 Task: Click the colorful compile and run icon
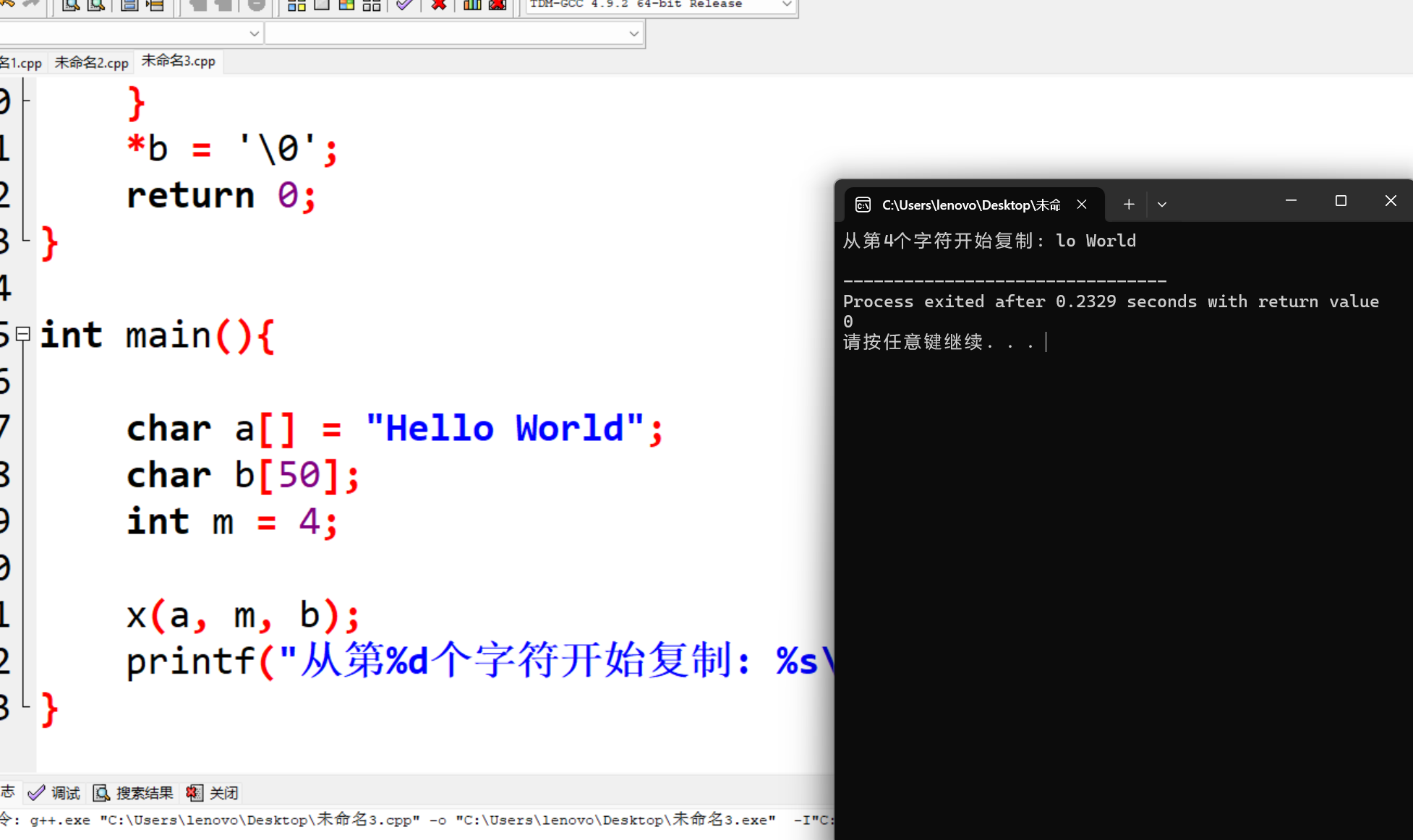click(x=346, y=5)
